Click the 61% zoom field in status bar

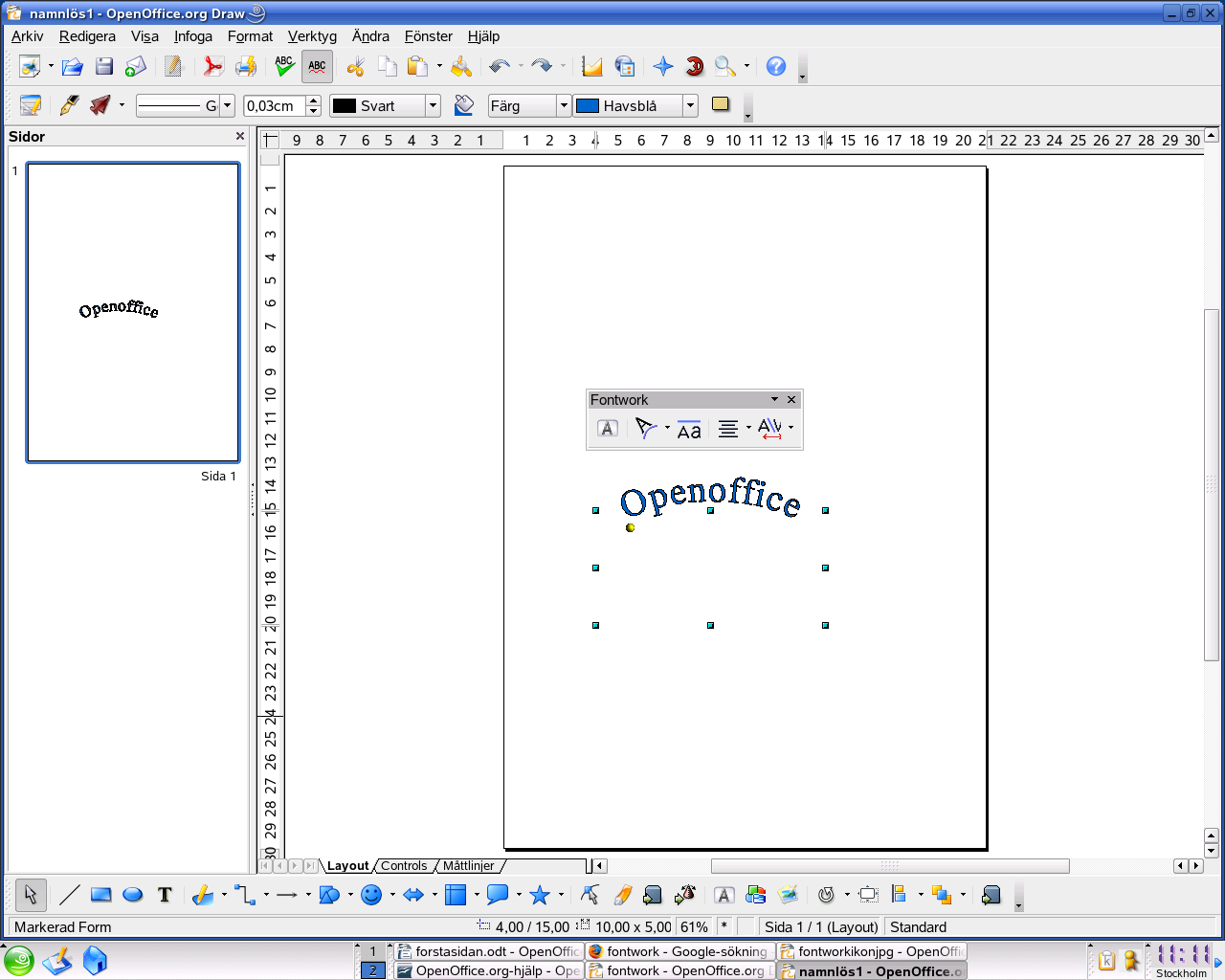pyautogui.click(x=695, y=927)
